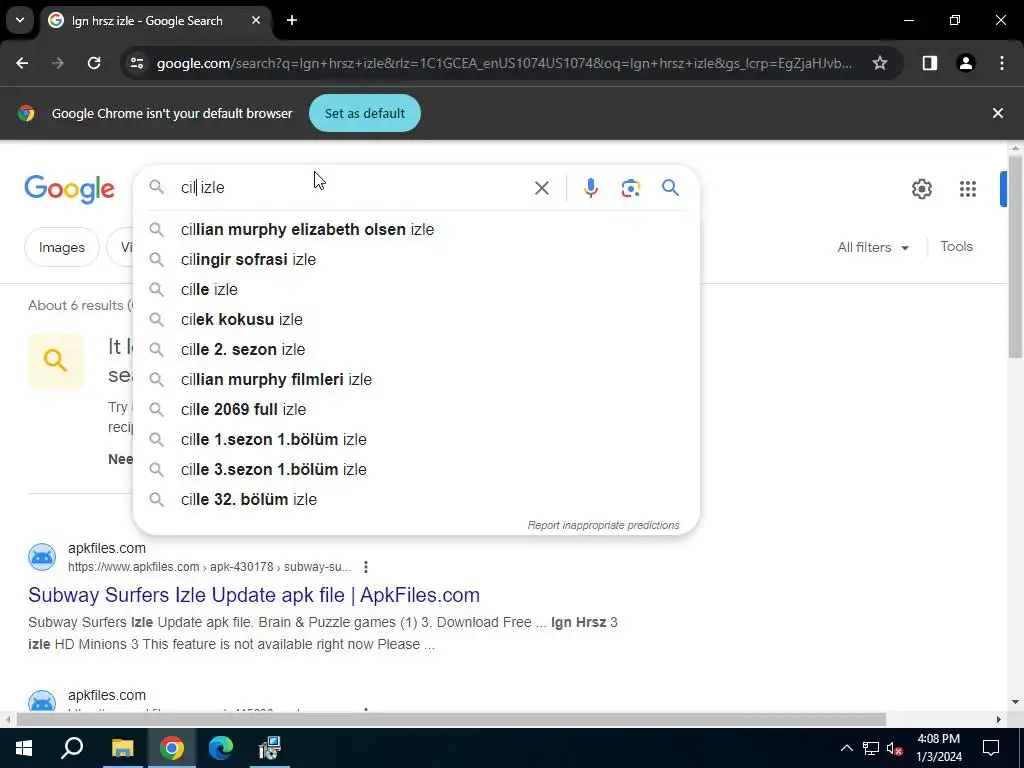
Task: Open Chrome three-dot menu
Action: (x=1002, y=63)
